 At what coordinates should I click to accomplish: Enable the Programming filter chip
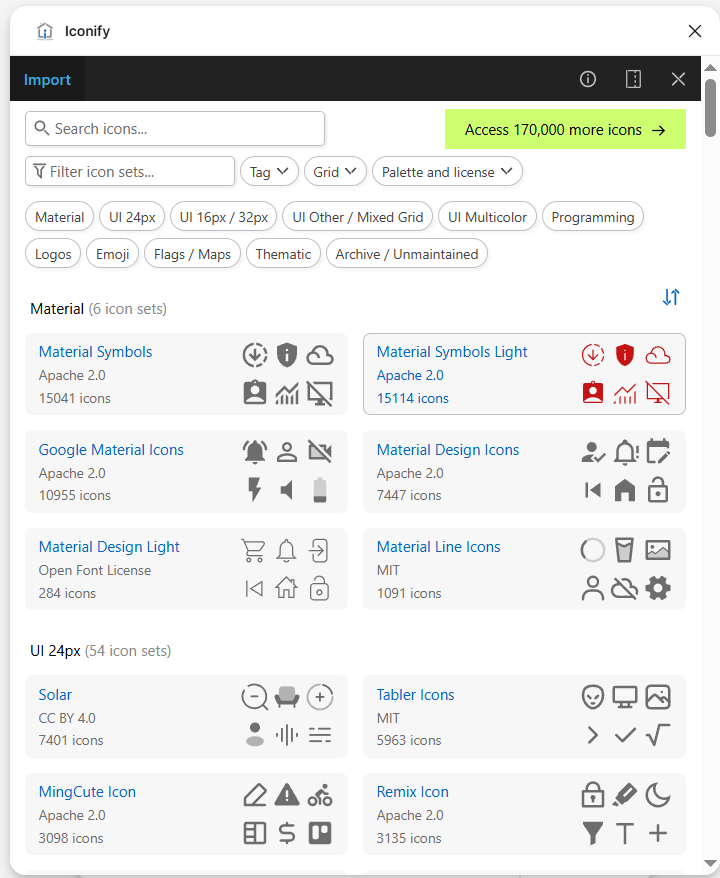click(592, 217)
